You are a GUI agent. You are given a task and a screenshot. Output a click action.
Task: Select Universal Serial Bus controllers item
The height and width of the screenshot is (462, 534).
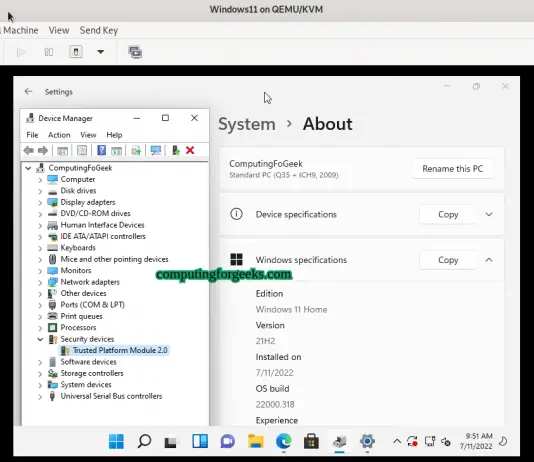pos(111,396)
